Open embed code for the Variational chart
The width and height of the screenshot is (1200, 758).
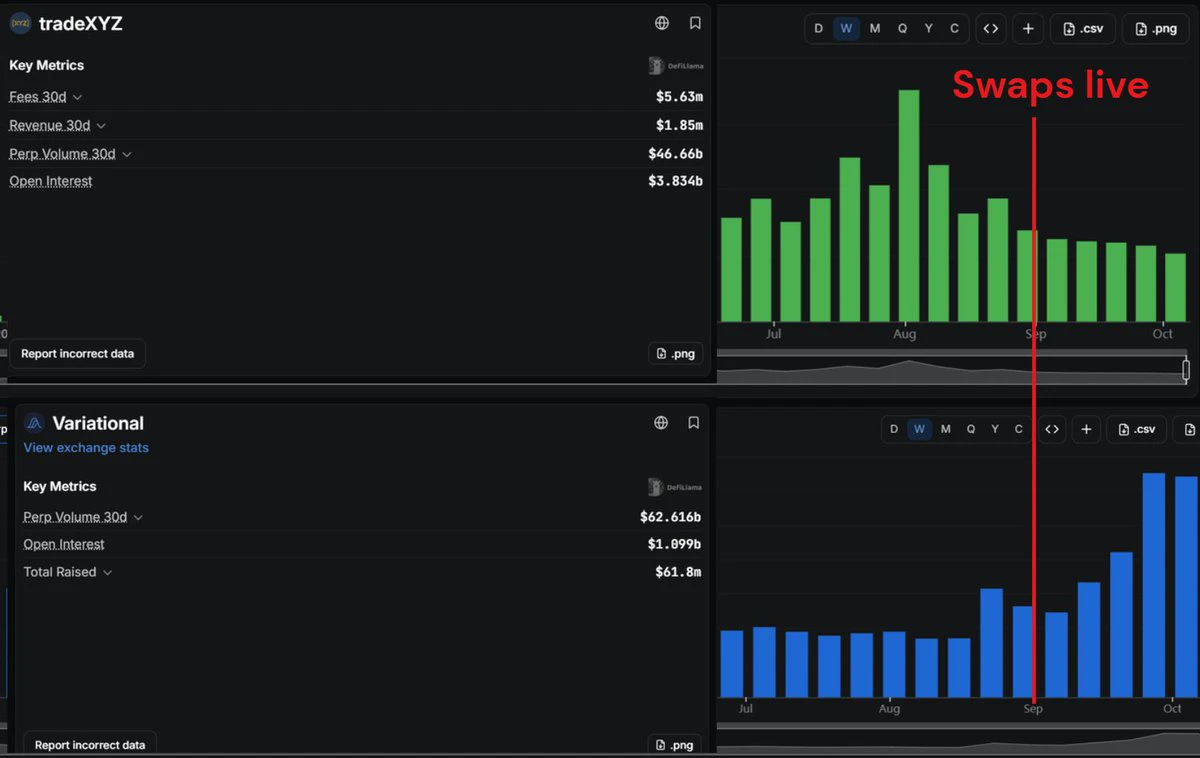point(1052,429)
